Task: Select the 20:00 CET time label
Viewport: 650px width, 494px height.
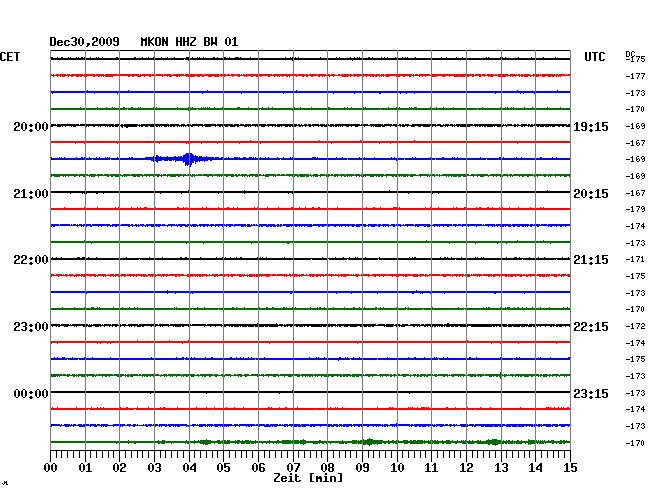Action: pyautogui.click(x=31, y=127)
